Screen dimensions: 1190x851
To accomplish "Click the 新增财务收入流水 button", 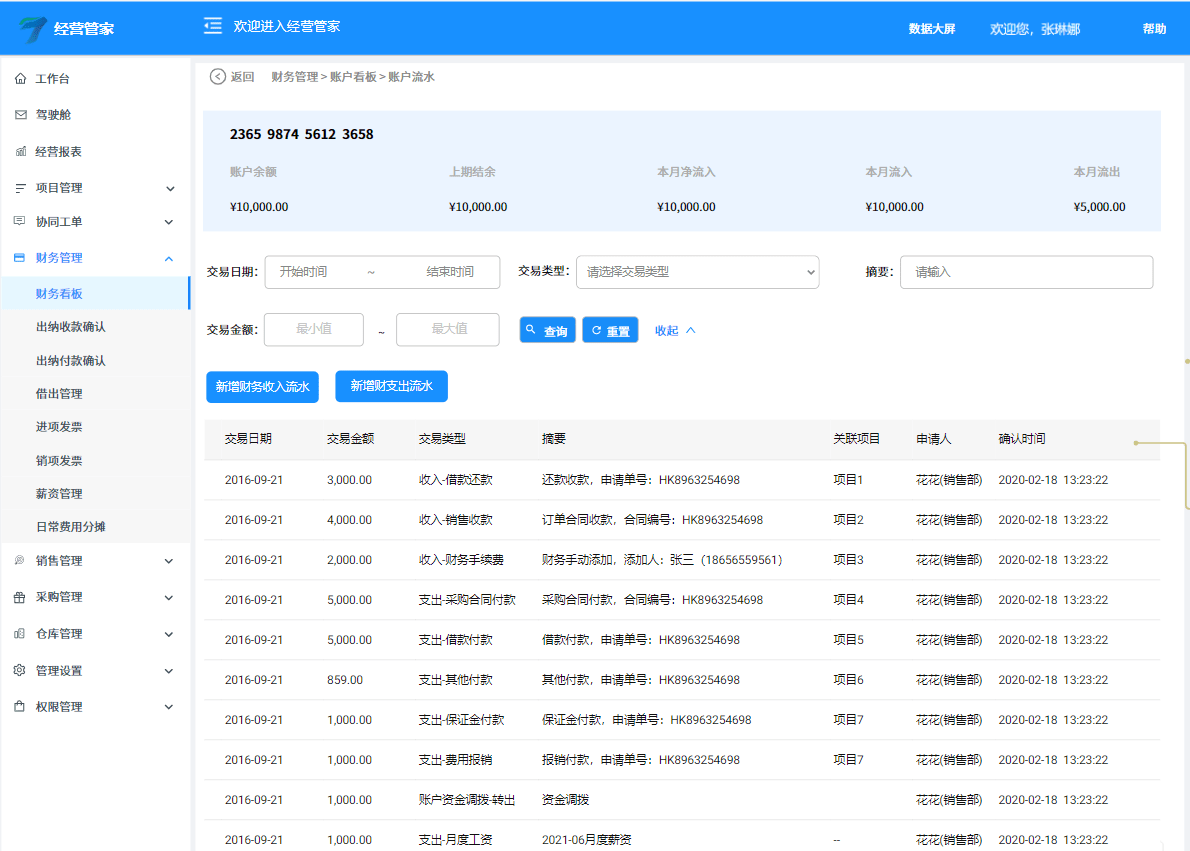I will tap(262, 386).
